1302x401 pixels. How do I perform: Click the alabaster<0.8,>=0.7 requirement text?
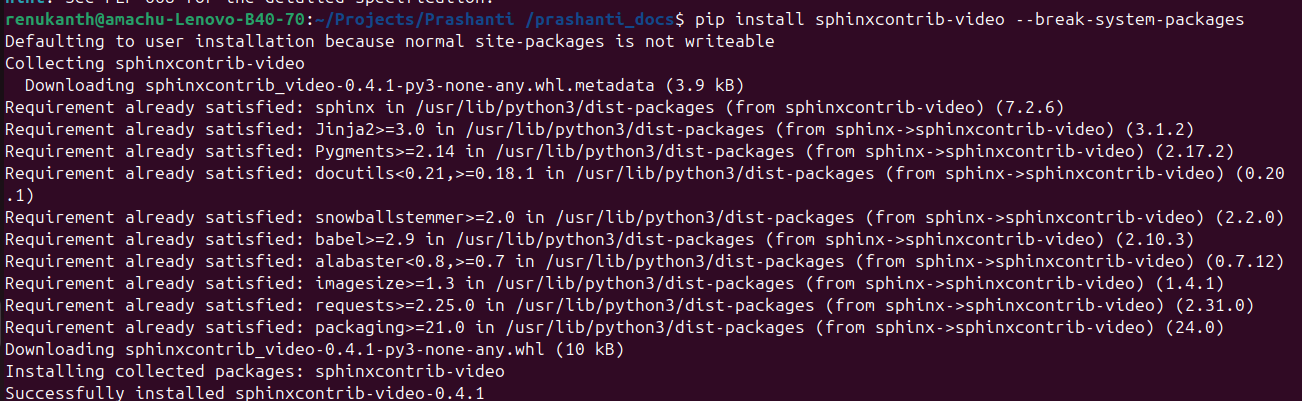(410, 261)
